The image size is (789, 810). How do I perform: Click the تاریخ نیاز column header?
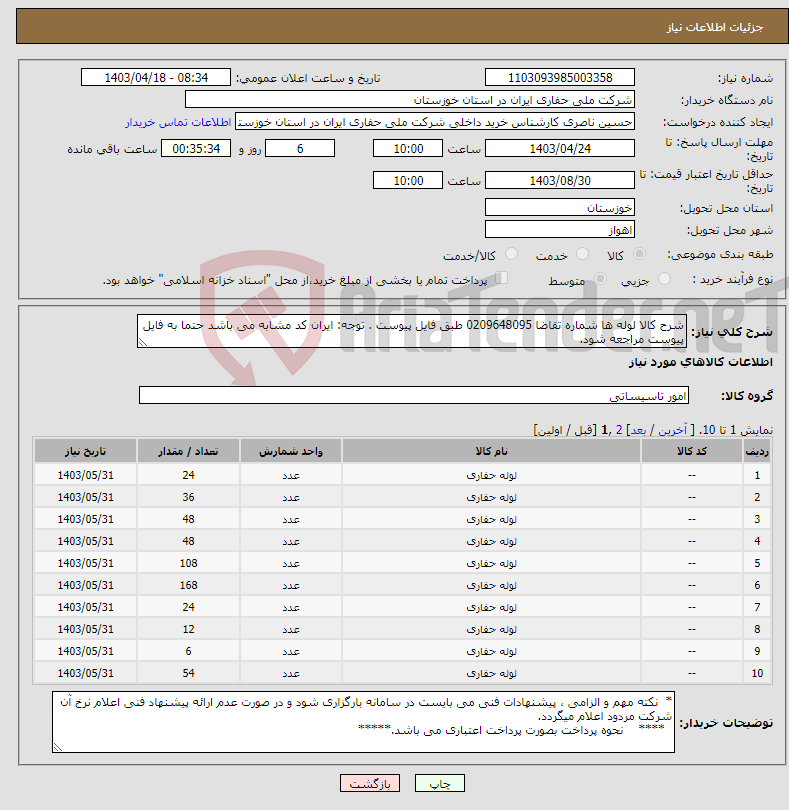coord(85,451)
